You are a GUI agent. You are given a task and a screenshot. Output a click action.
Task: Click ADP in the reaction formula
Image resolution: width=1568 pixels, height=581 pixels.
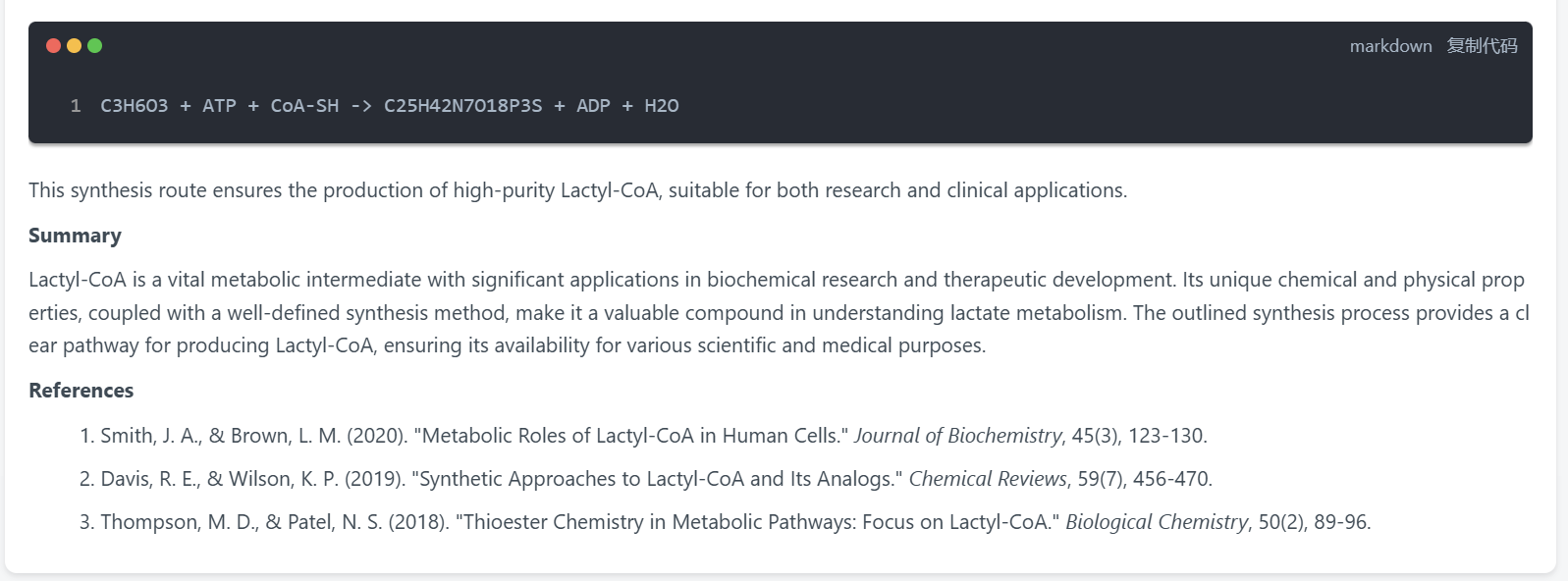tap(593, 106)
